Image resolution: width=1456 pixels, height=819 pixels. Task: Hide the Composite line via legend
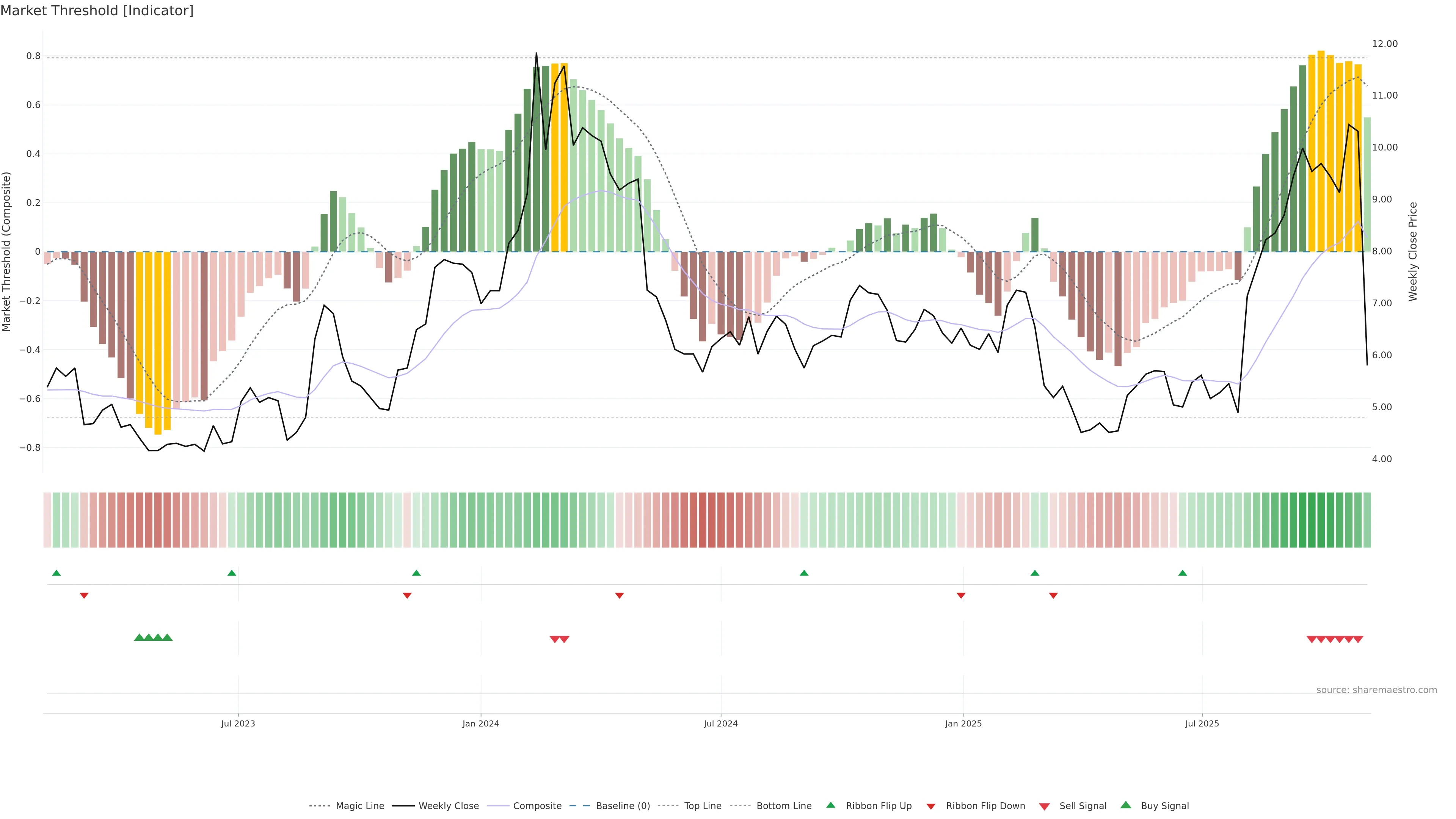(537, 805)
